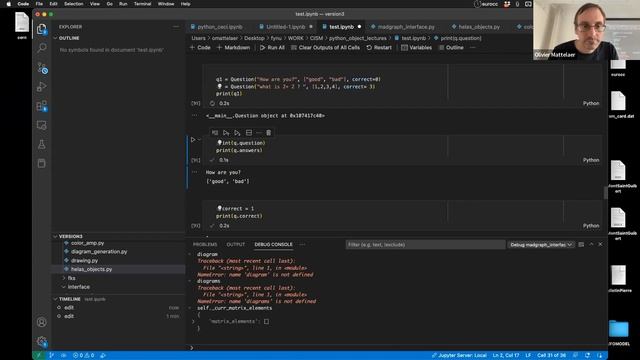
Task: Expand the fks folder
Action: click(71, 278)
